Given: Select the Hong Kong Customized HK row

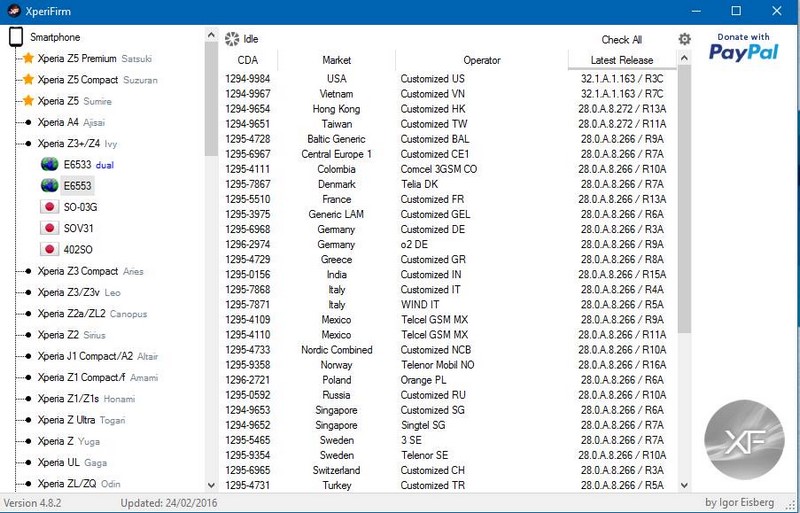Looking at the screenshot, I should click(448, 109).
